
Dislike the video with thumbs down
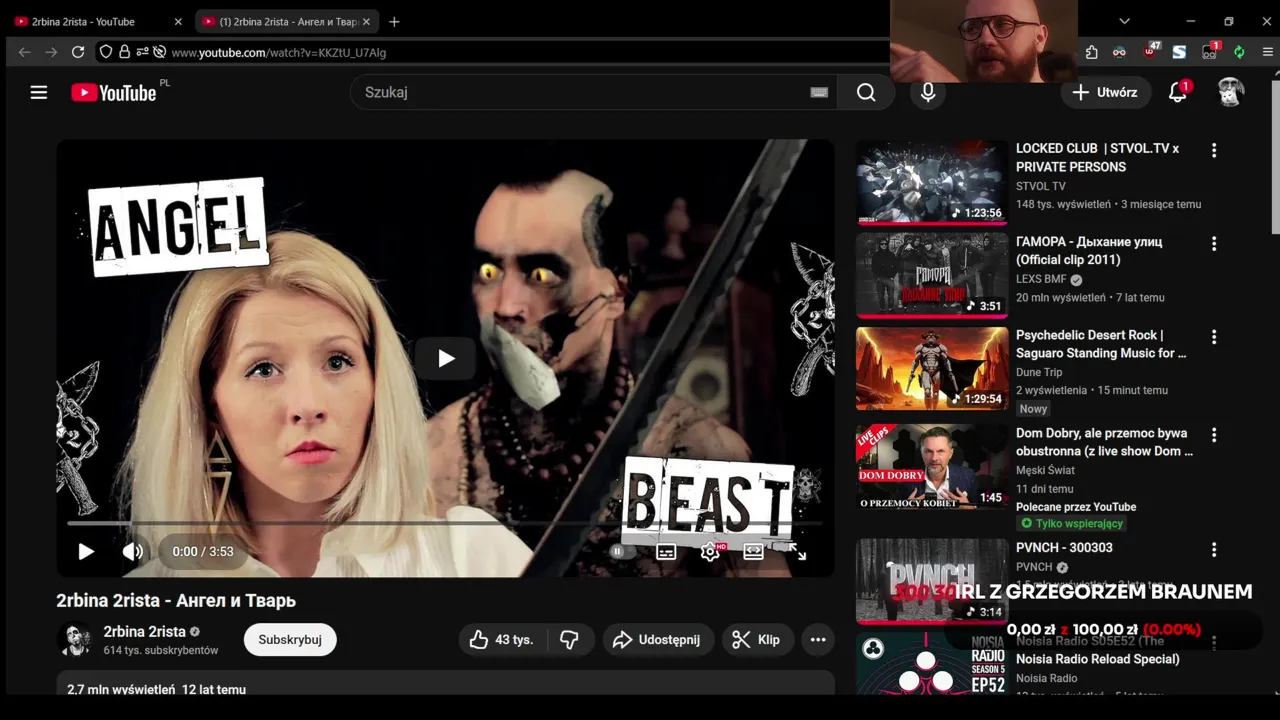[x=569, y=639]
